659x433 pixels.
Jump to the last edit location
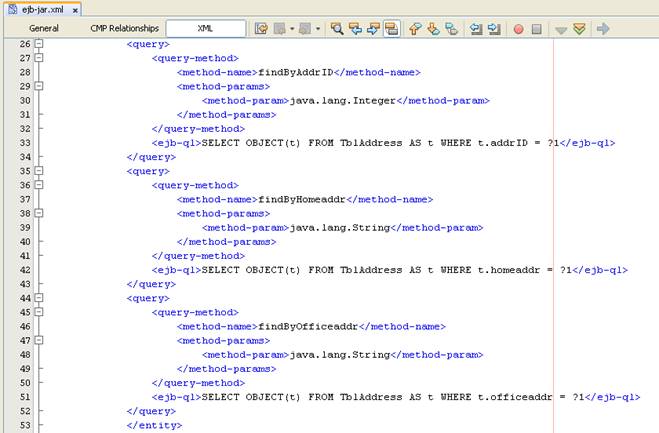click(261, 29)
